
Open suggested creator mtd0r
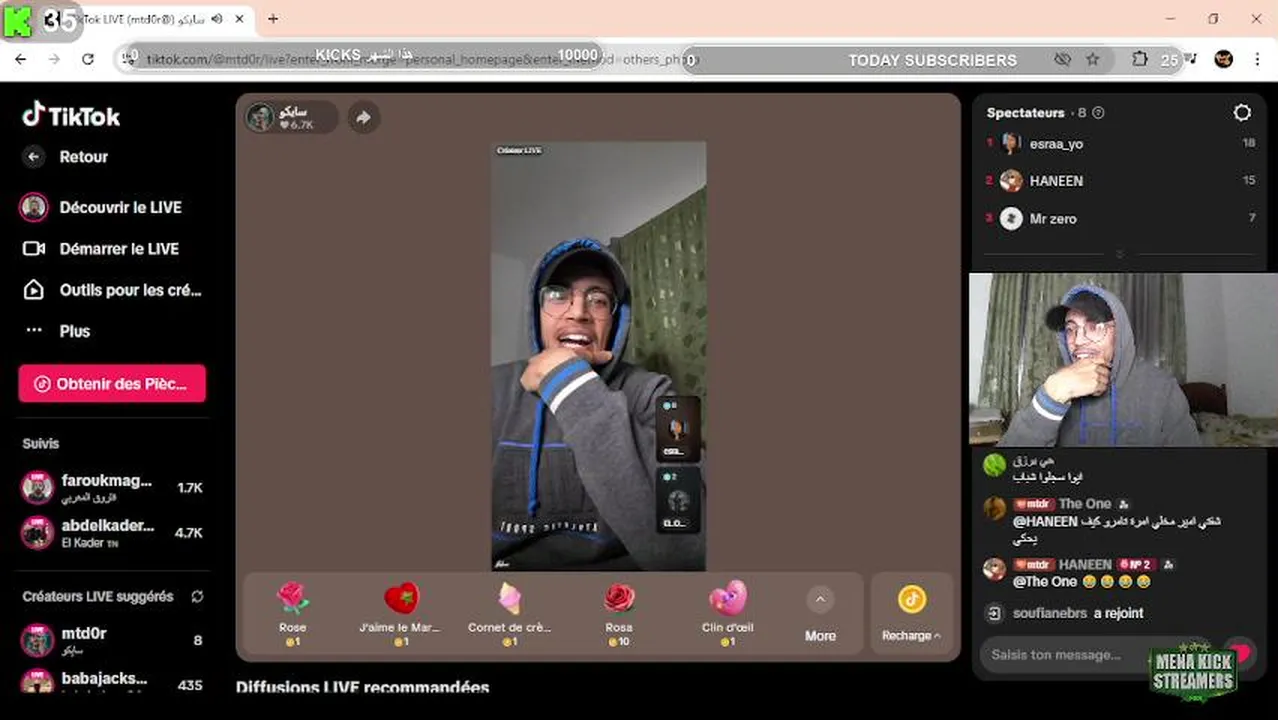point(112,640)
